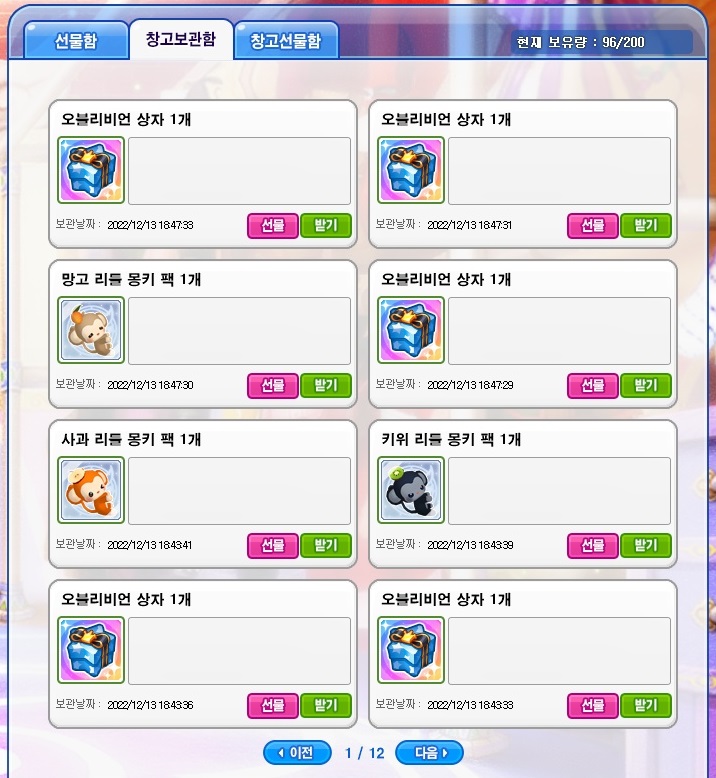The image size is (716, 778).
Task: Receive the 망고 리틀 몽키 팩 with 받기
Action: tap(326, 386)
